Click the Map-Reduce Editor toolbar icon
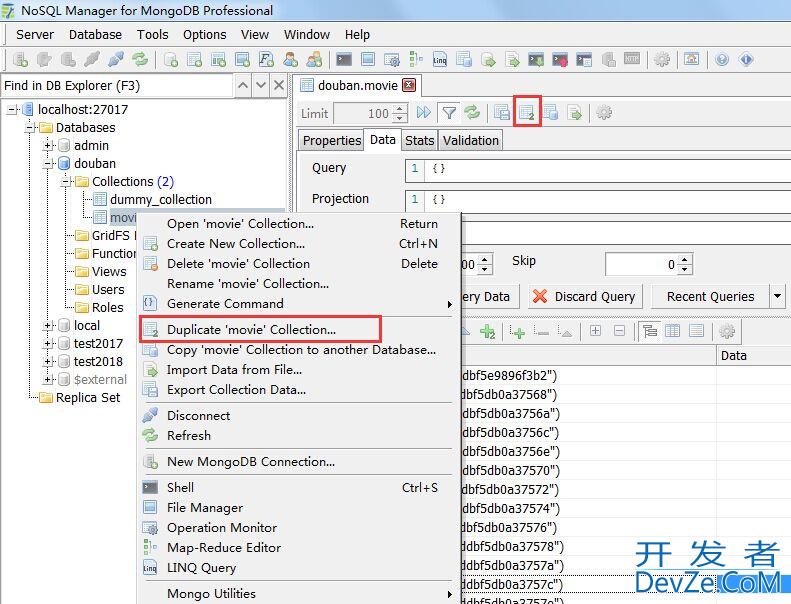Viewport: 791px width, 604px height. pos(416,60)
